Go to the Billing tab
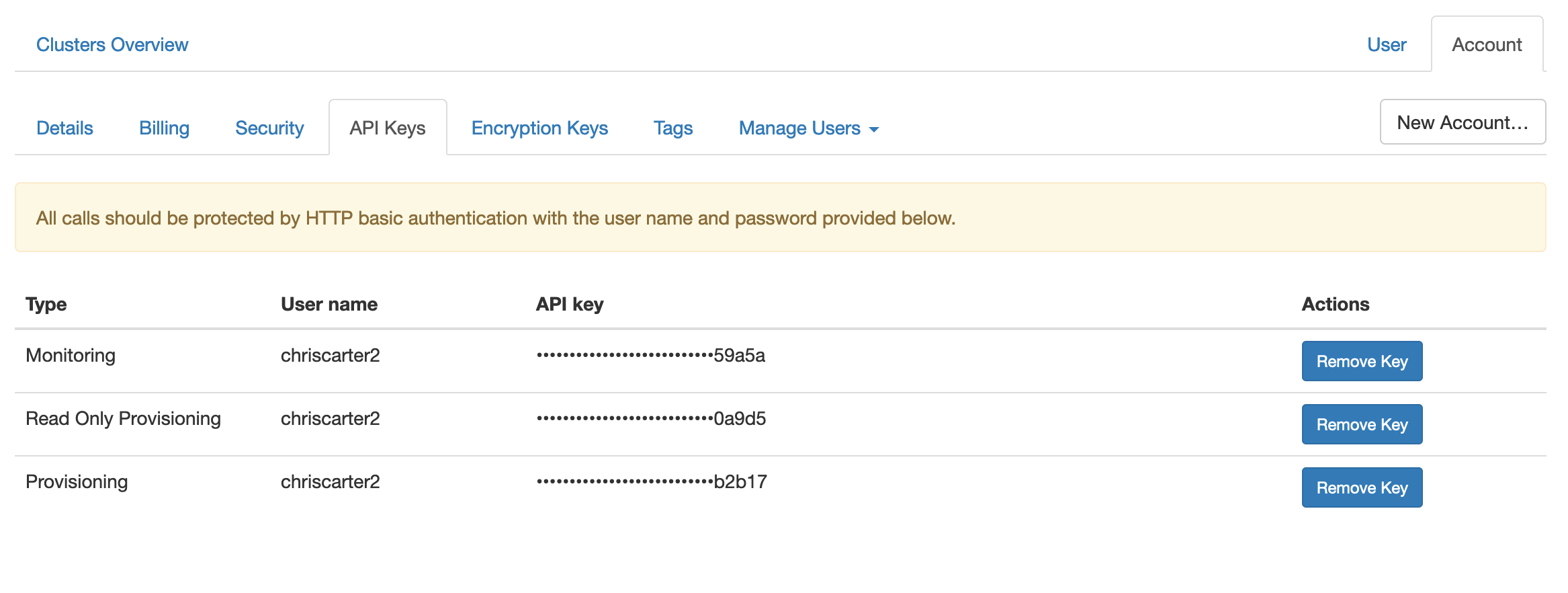1568x593 pixels. coord(164,128)
